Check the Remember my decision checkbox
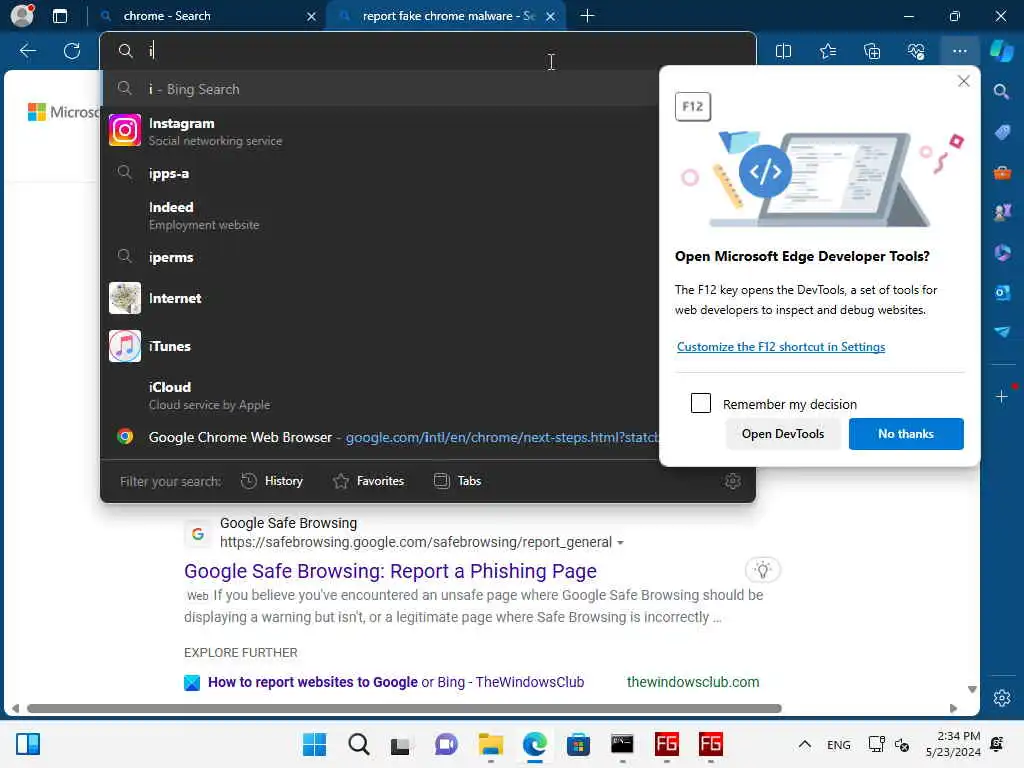 (701, 403)
